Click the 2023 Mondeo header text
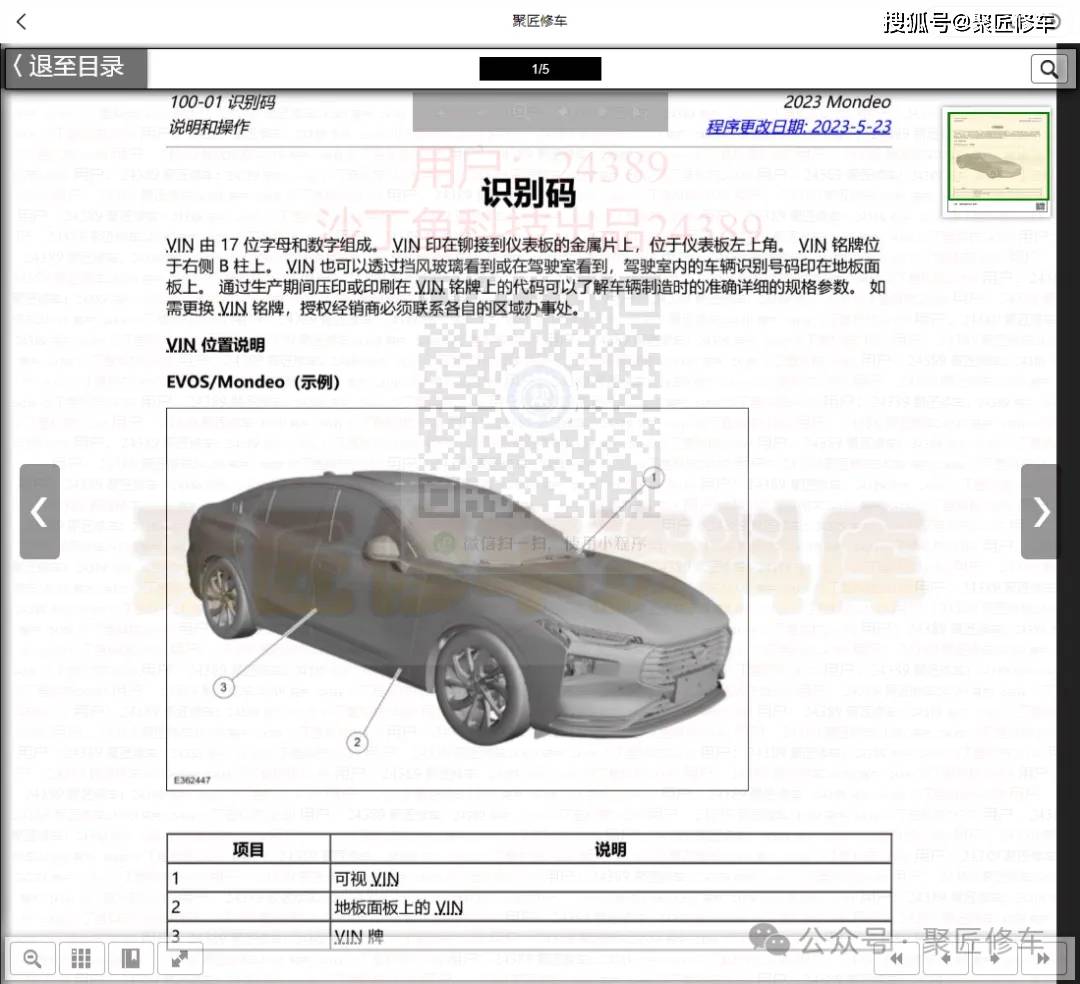The width and height of the screenshot is (1080, 984). [837, 102]
